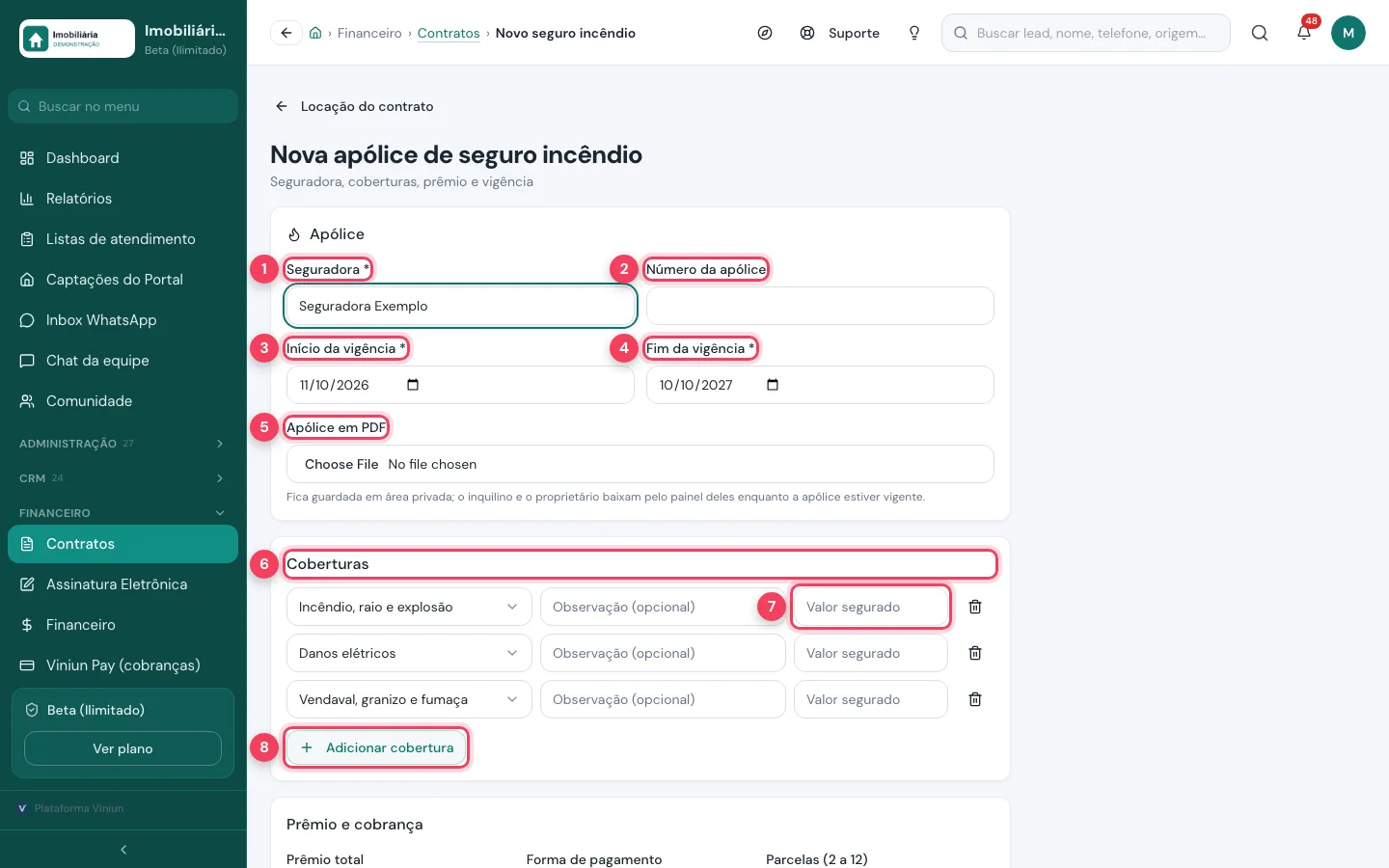Screen dimensions: 1389x868
Task: Open Relatórios in sidebar
Action: point(123,199)
